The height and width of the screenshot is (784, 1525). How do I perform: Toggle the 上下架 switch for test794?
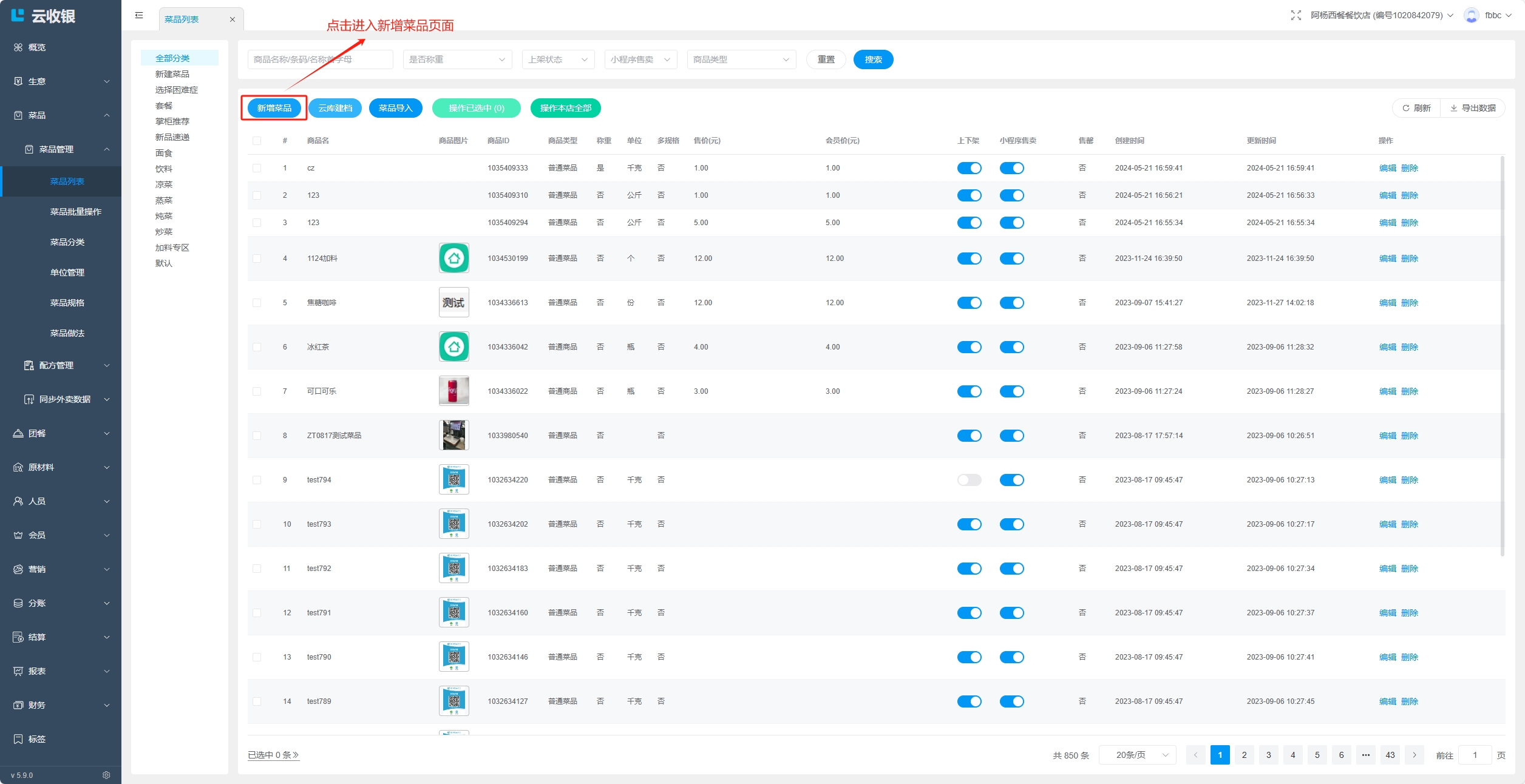[x=969, y=480]
